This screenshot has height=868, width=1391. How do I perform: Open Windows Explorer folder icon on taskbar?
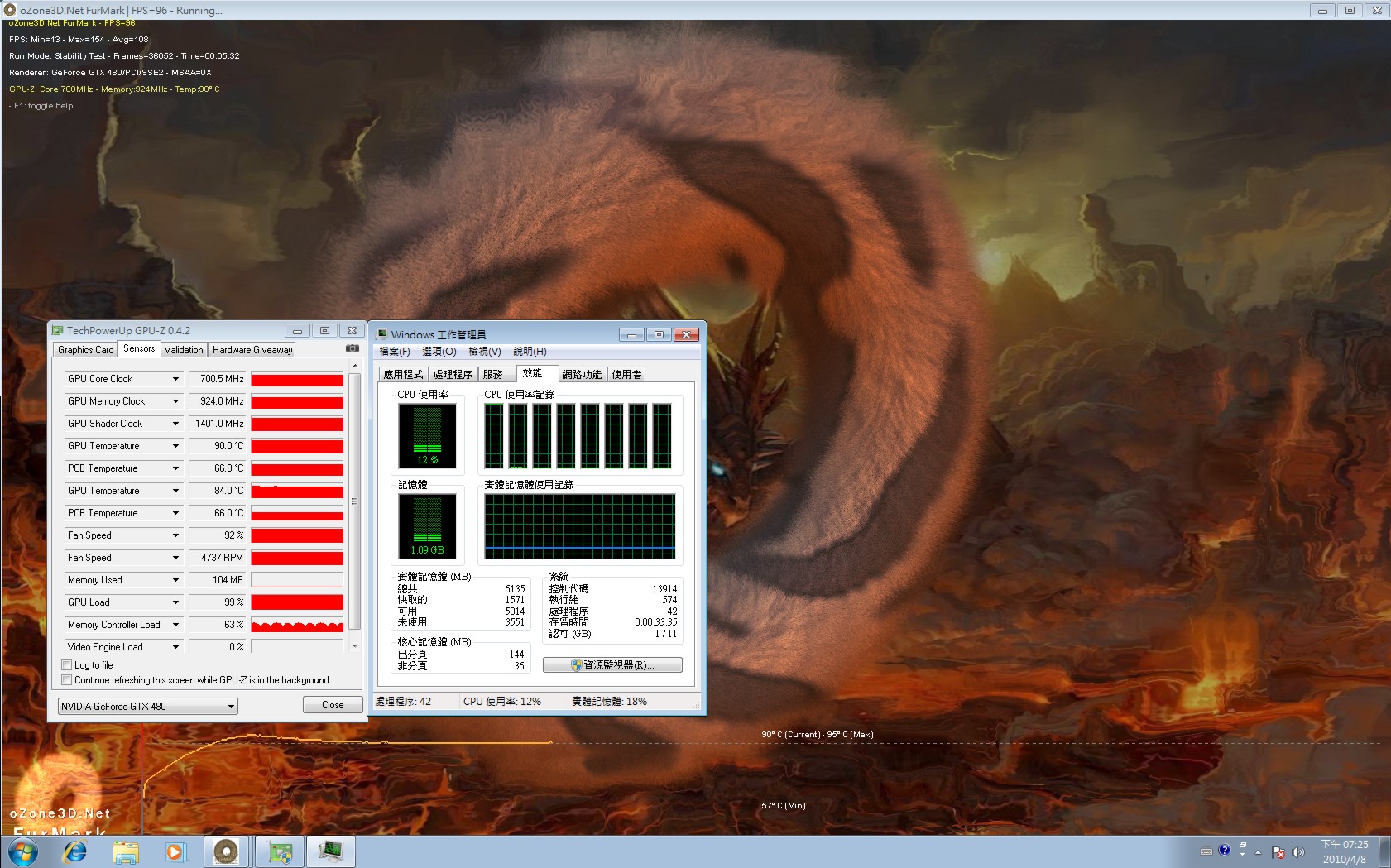(126, 851)
